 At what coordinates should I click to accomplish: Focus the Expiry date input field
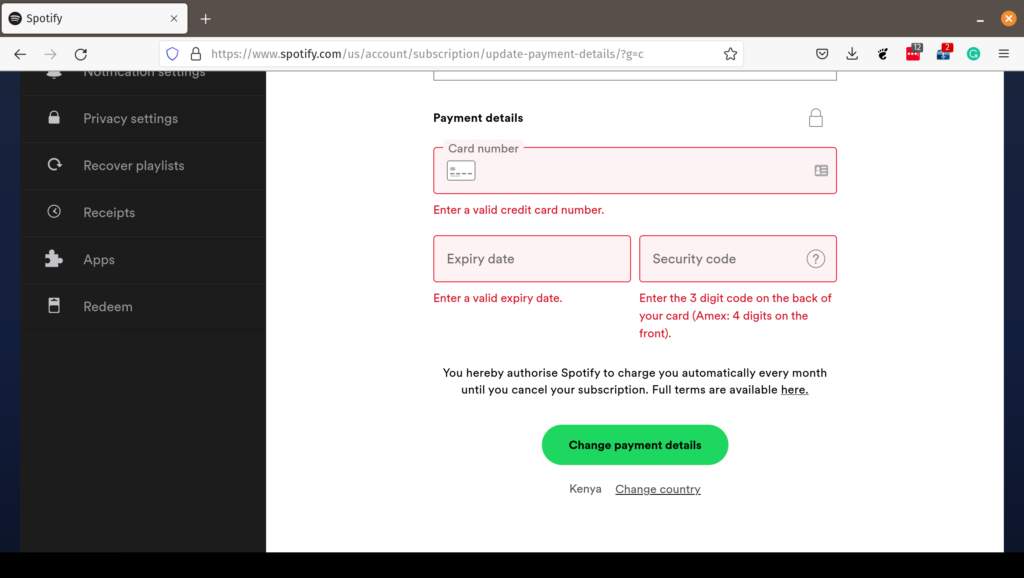pos(532,259)
